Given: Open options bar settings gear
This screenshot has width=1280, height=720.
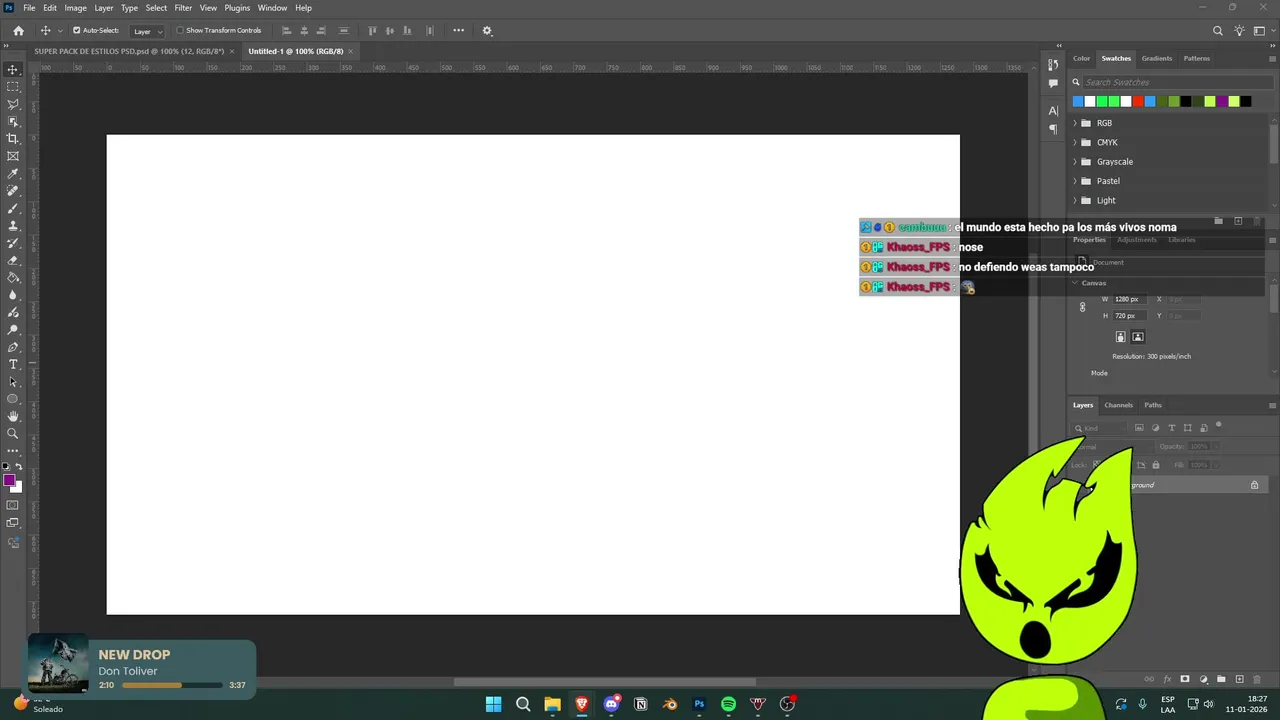Looking at the screenshot, I should click(487, 31).
